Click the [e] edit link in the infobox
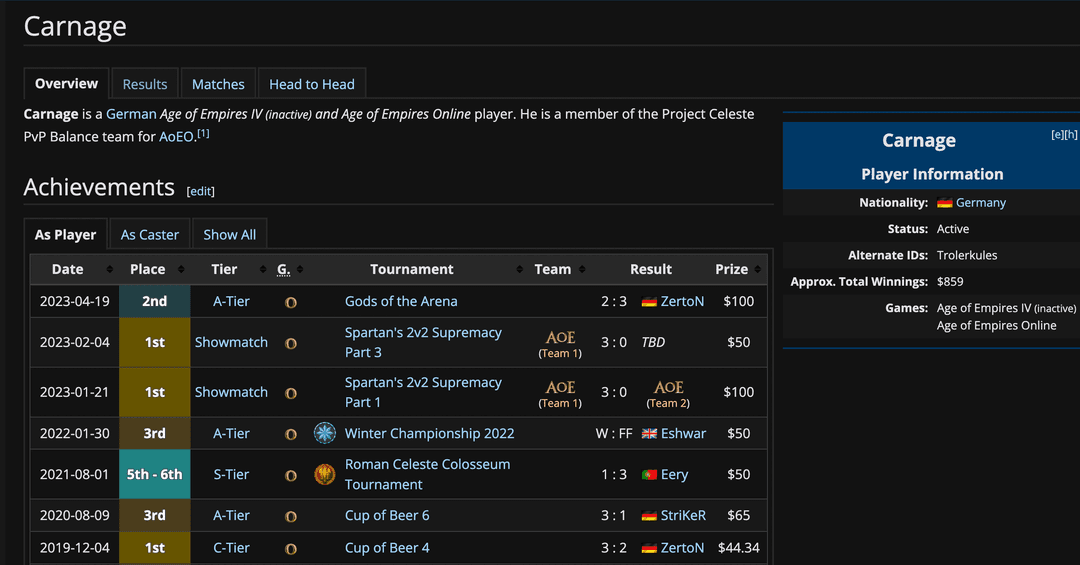The width and height of the screenshot is (1080, 565). point(1057,134)
